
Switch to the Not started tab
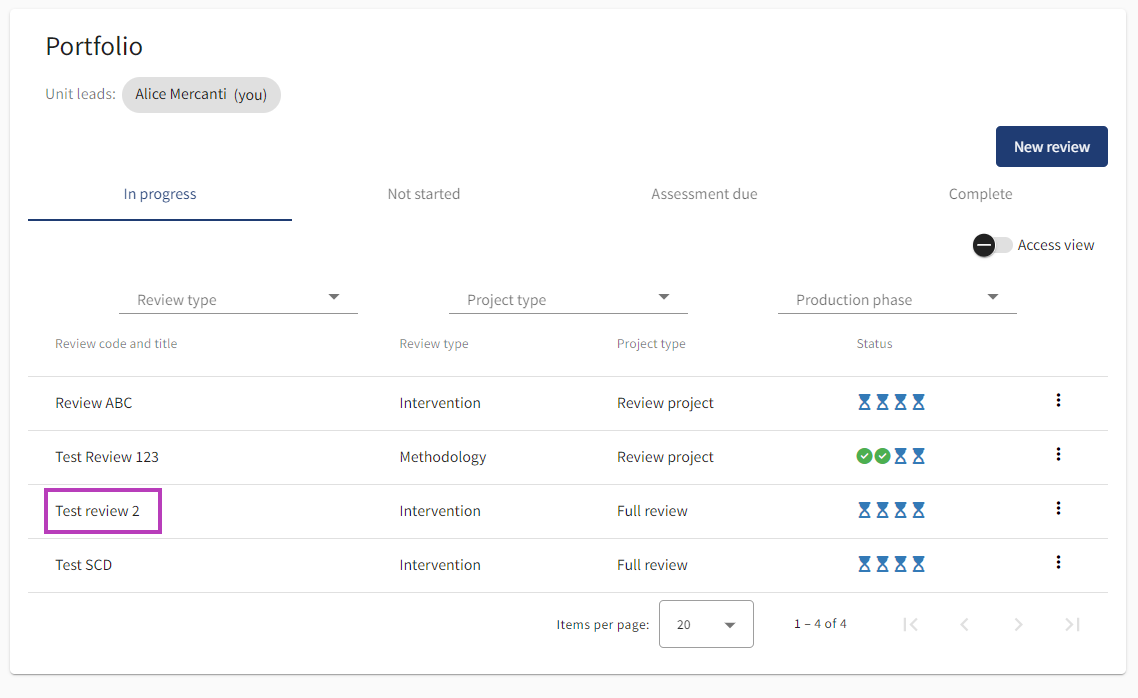pyautogui.click(x=424, y=194)
